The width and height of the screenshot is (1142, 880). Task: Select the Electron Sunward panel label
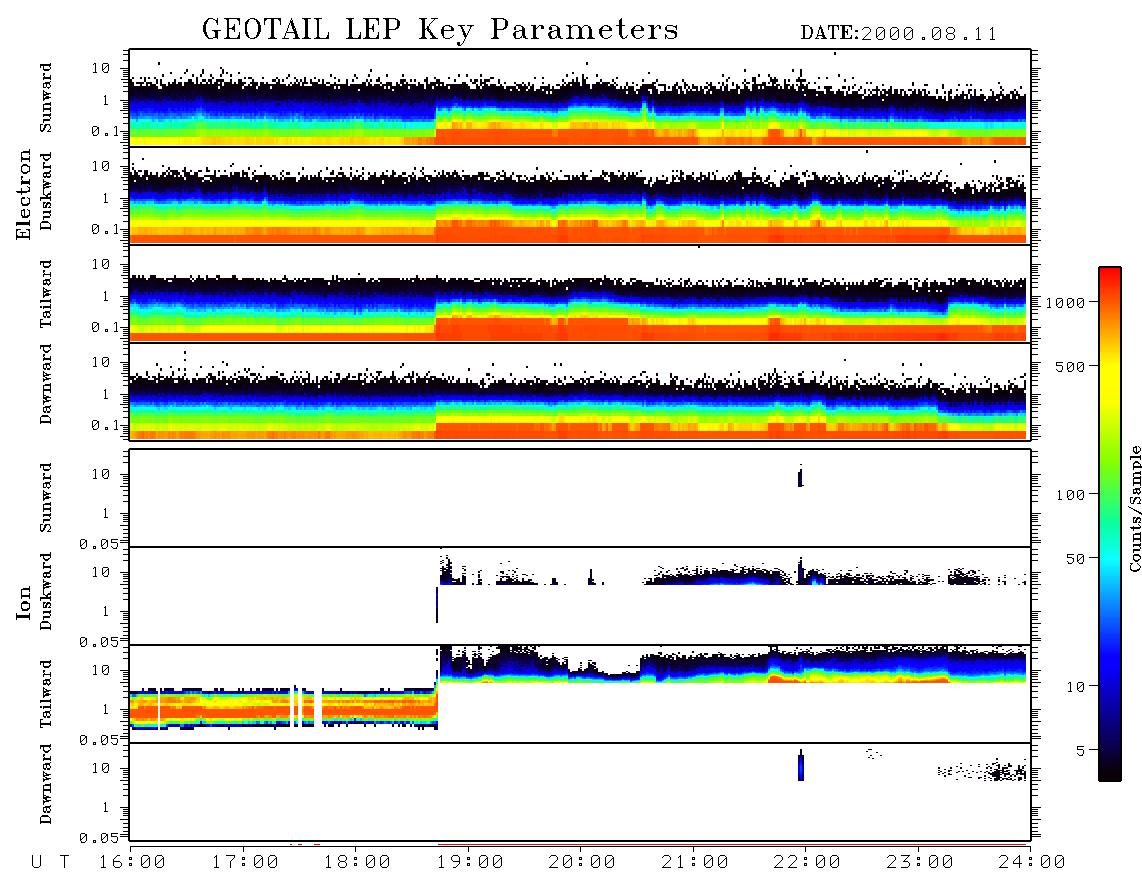click(x=46, y=98)
